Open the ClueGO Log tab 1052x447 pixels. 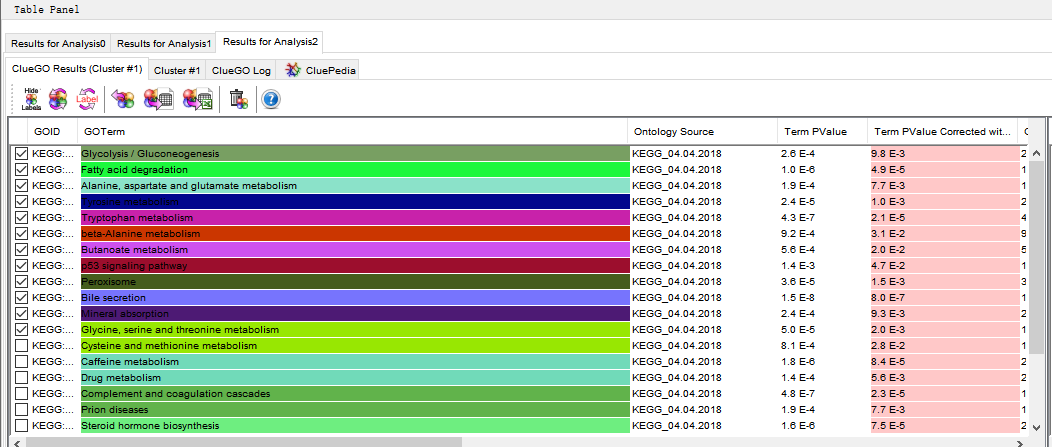pyautogui.click(x=242, y=70)
